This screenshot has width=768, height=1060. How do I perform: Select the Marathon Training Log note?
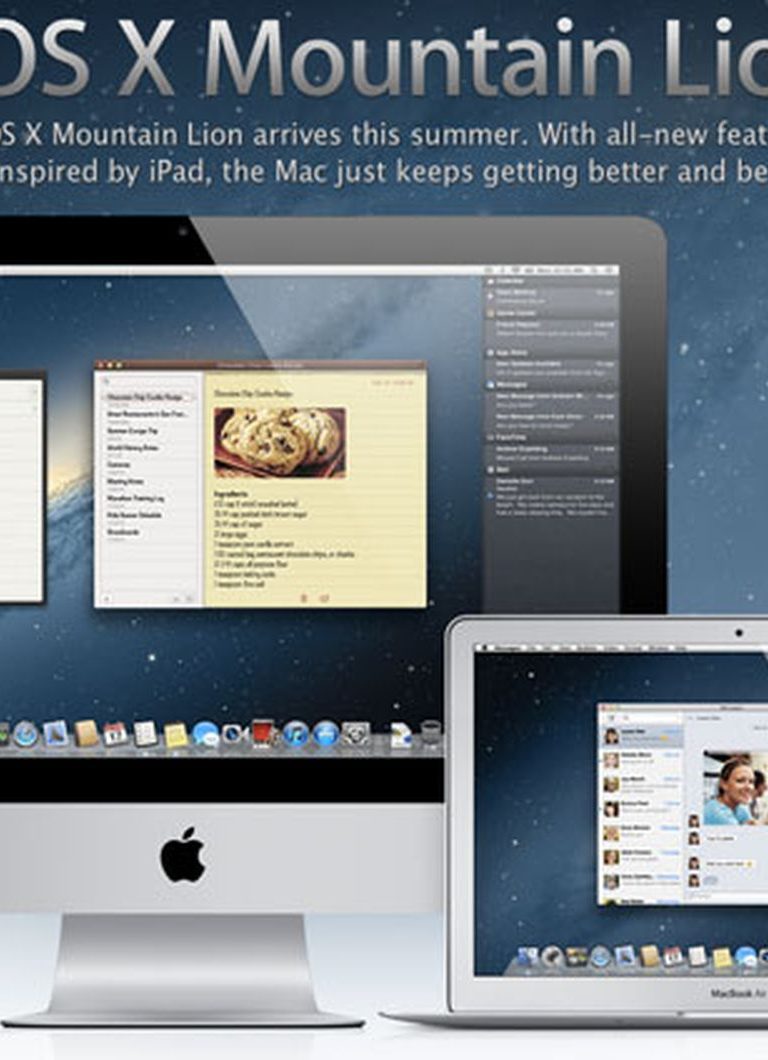149,499
